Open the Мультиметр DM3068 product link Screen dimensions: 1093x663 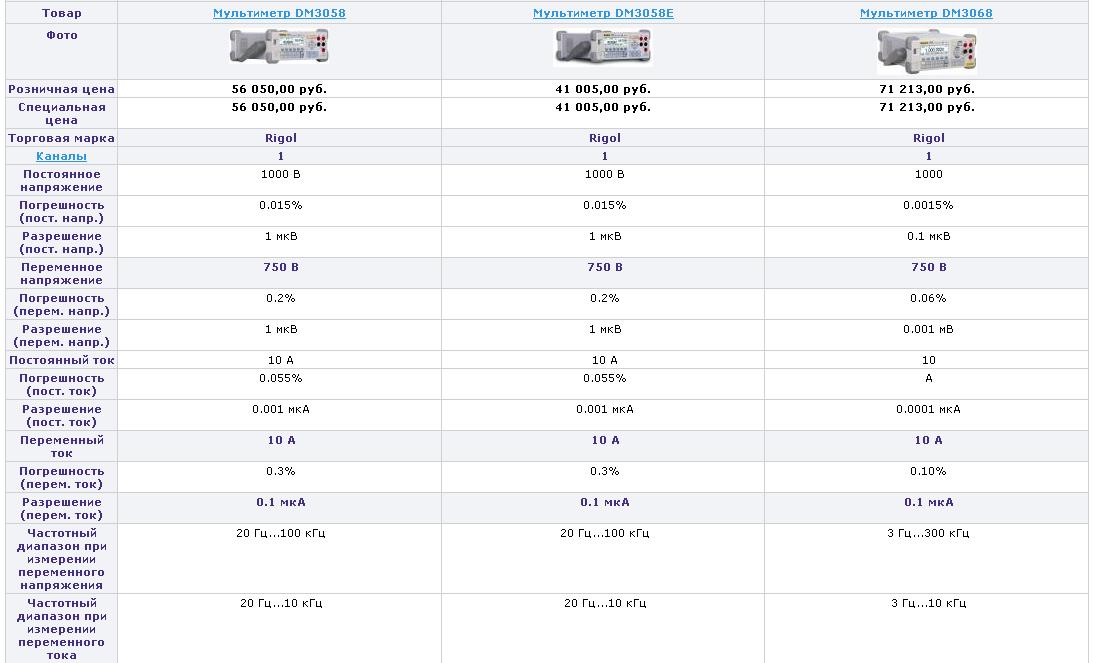coord(926,13)
